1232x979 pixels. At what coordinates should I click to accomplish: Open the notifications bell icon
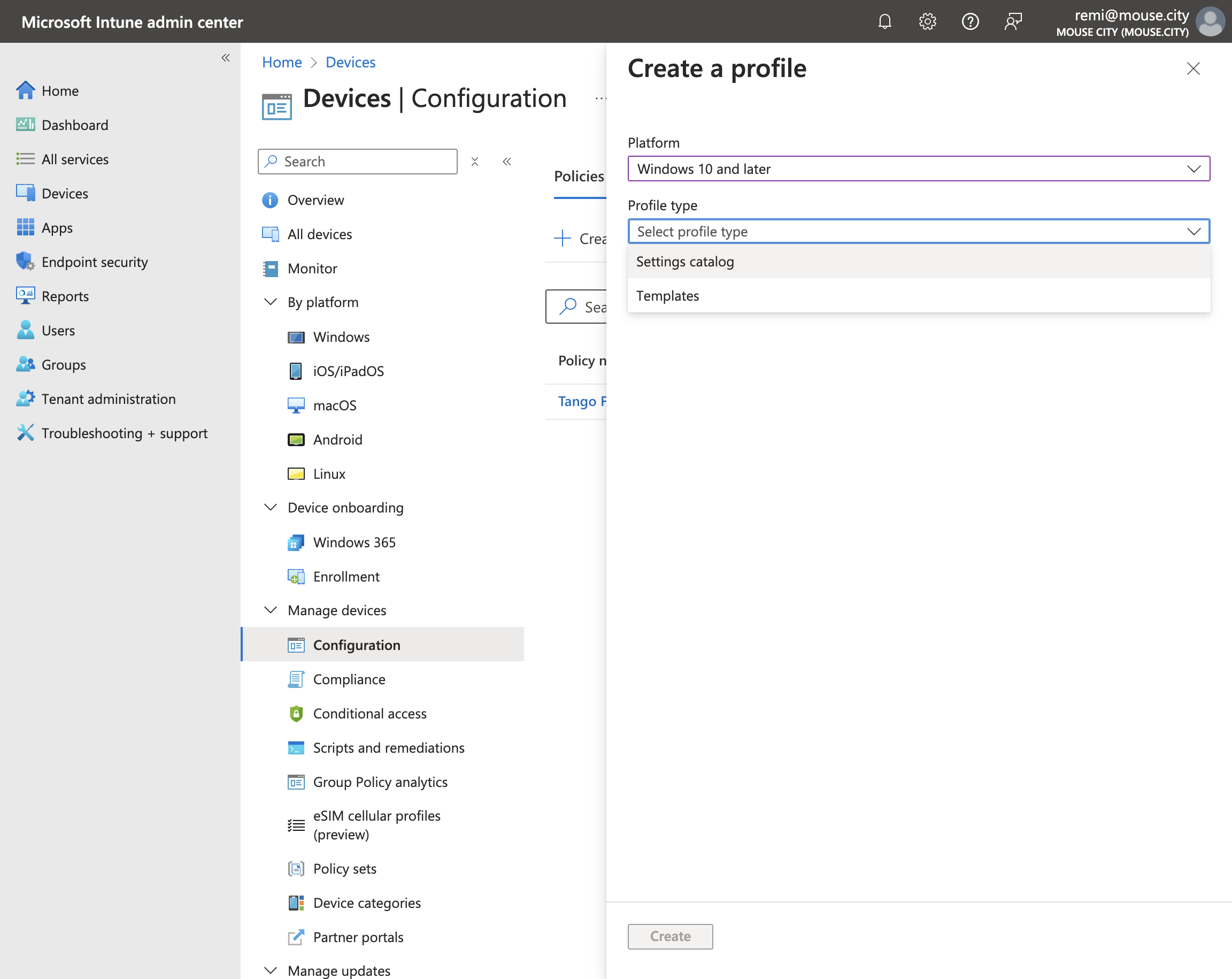click(884, 22)
